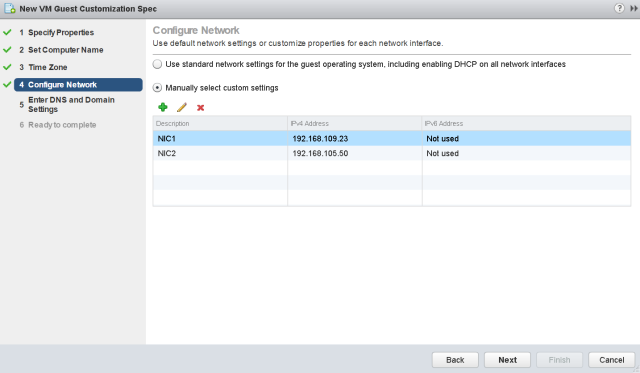The width and height of the screenshot is (640, 373).
Task: Click the Next button
Action: 507,360
